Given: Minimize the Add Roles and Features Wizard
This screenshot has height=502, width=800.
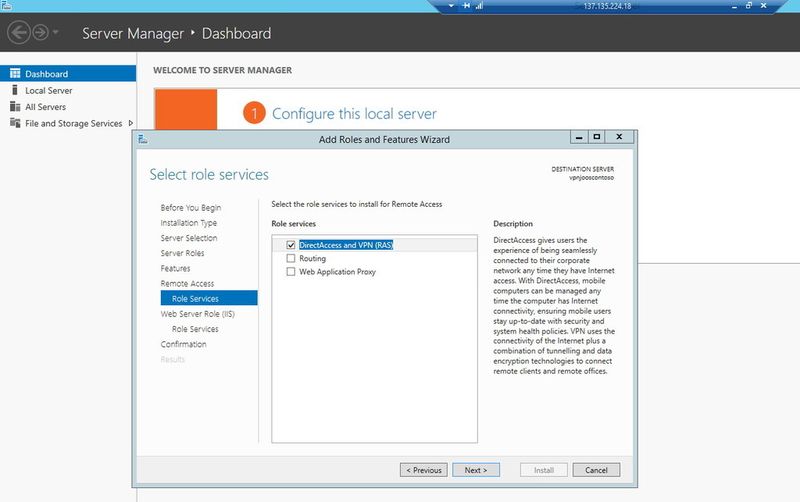Looking at the screenshot, I should coord(579,137).
